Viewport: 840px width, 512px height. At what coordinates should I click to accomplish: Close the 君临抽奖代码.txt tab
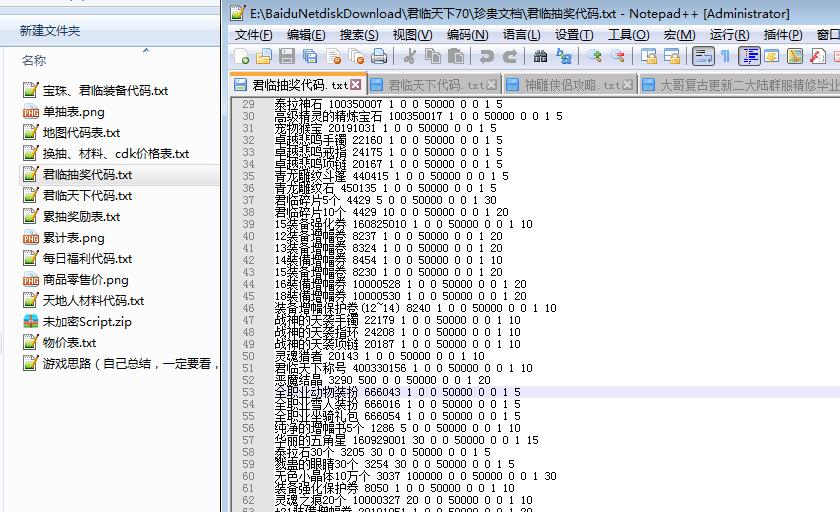pyautogui.click(x=357, y=85)
